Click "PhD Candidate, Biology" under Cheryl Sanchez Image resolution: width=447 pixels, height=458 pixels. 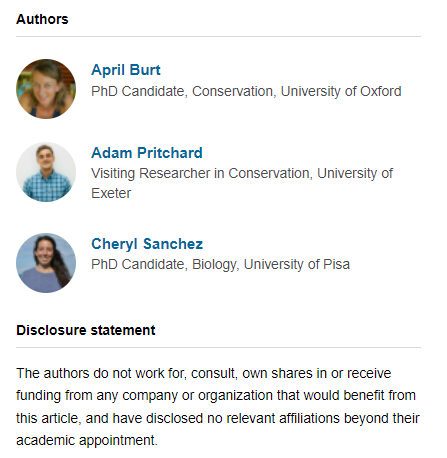(x=165, y=264)
